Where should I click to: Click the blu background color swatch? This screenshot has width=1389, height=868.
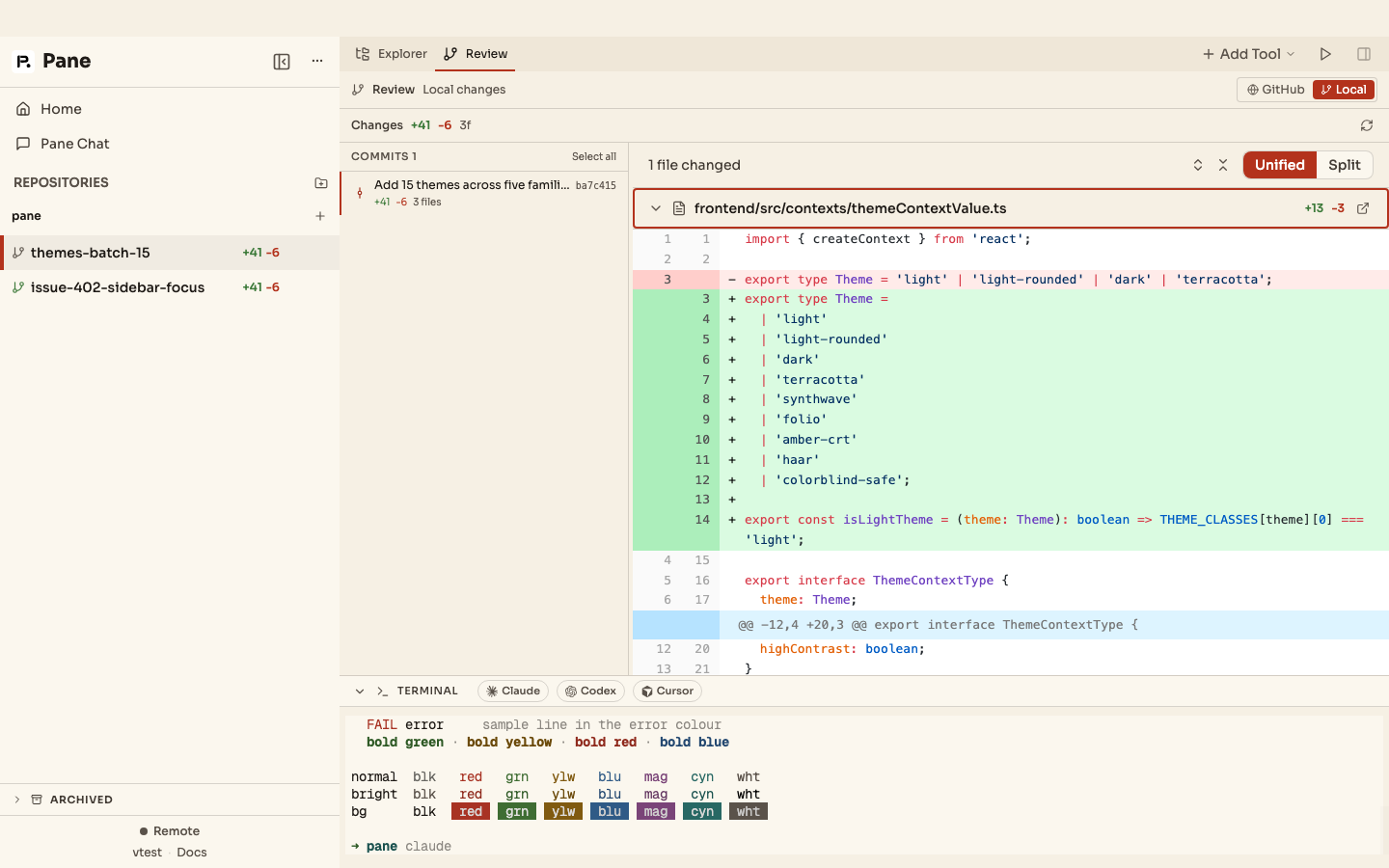point(610,812)
